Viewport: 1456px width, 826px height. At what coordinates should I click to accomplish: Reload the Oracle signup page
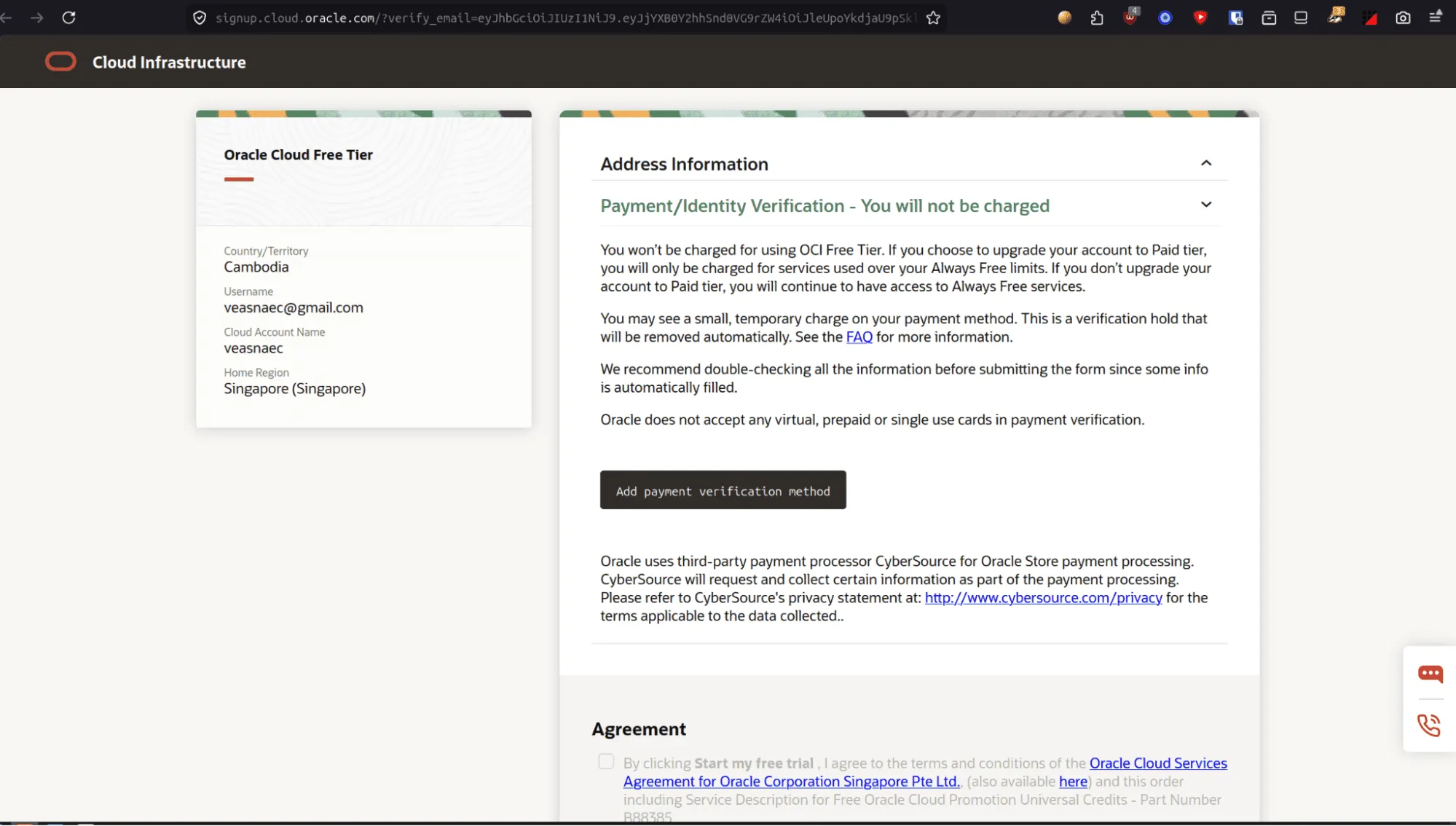click(68, 17)
